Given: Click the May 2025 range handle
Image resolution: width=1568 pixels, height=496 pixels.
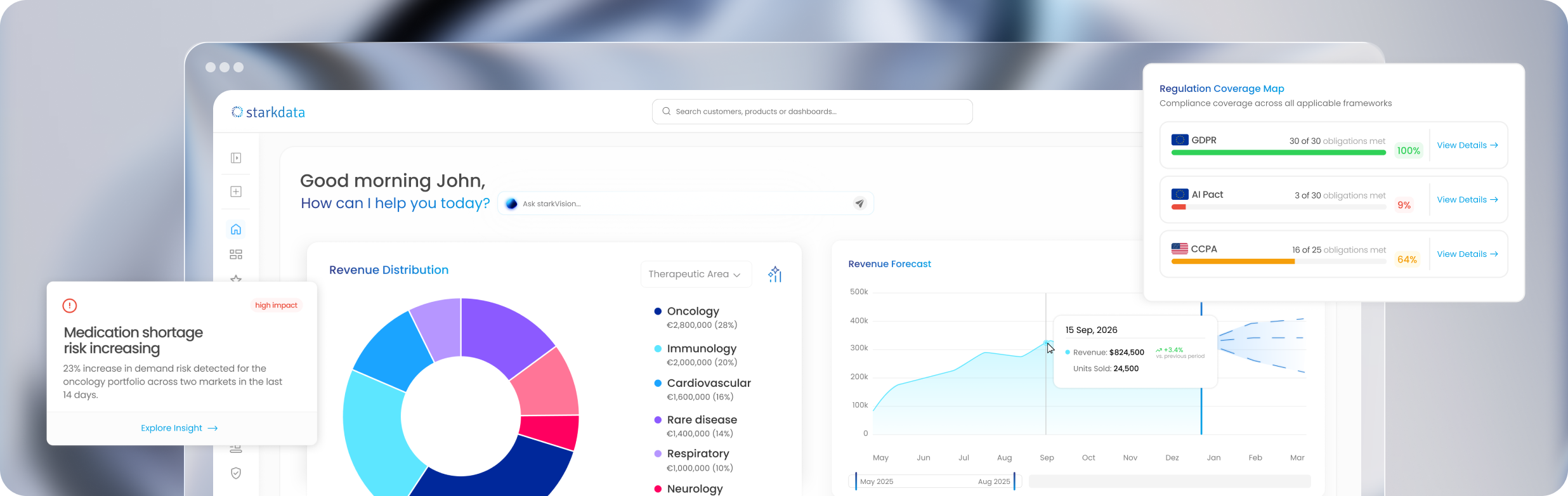Looking at the screenshot, I should 856,481.
